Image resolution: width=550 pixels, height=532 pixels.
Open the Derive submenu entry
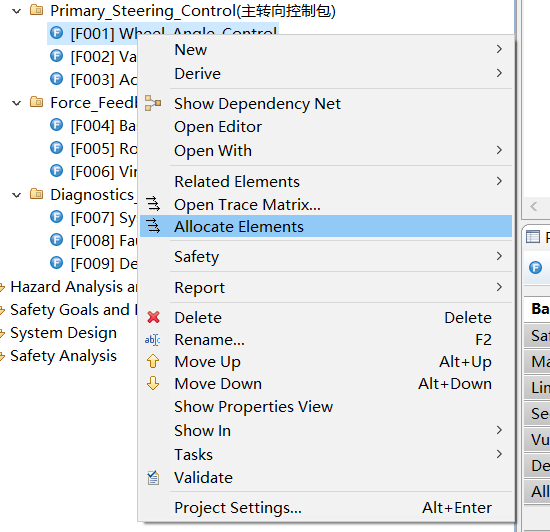[x=326, y=74]
